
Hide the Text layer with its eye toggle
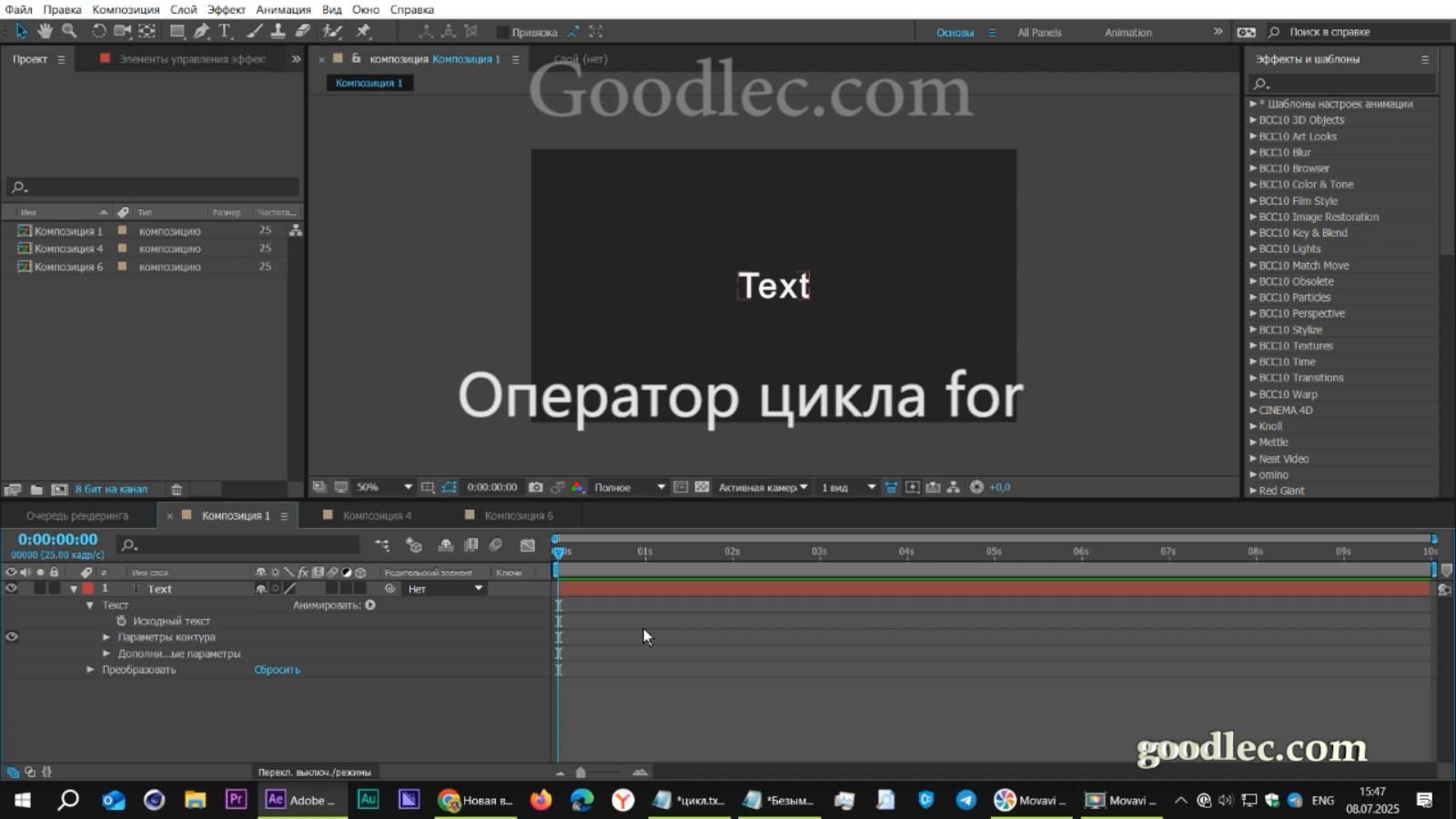coord(12,589)
